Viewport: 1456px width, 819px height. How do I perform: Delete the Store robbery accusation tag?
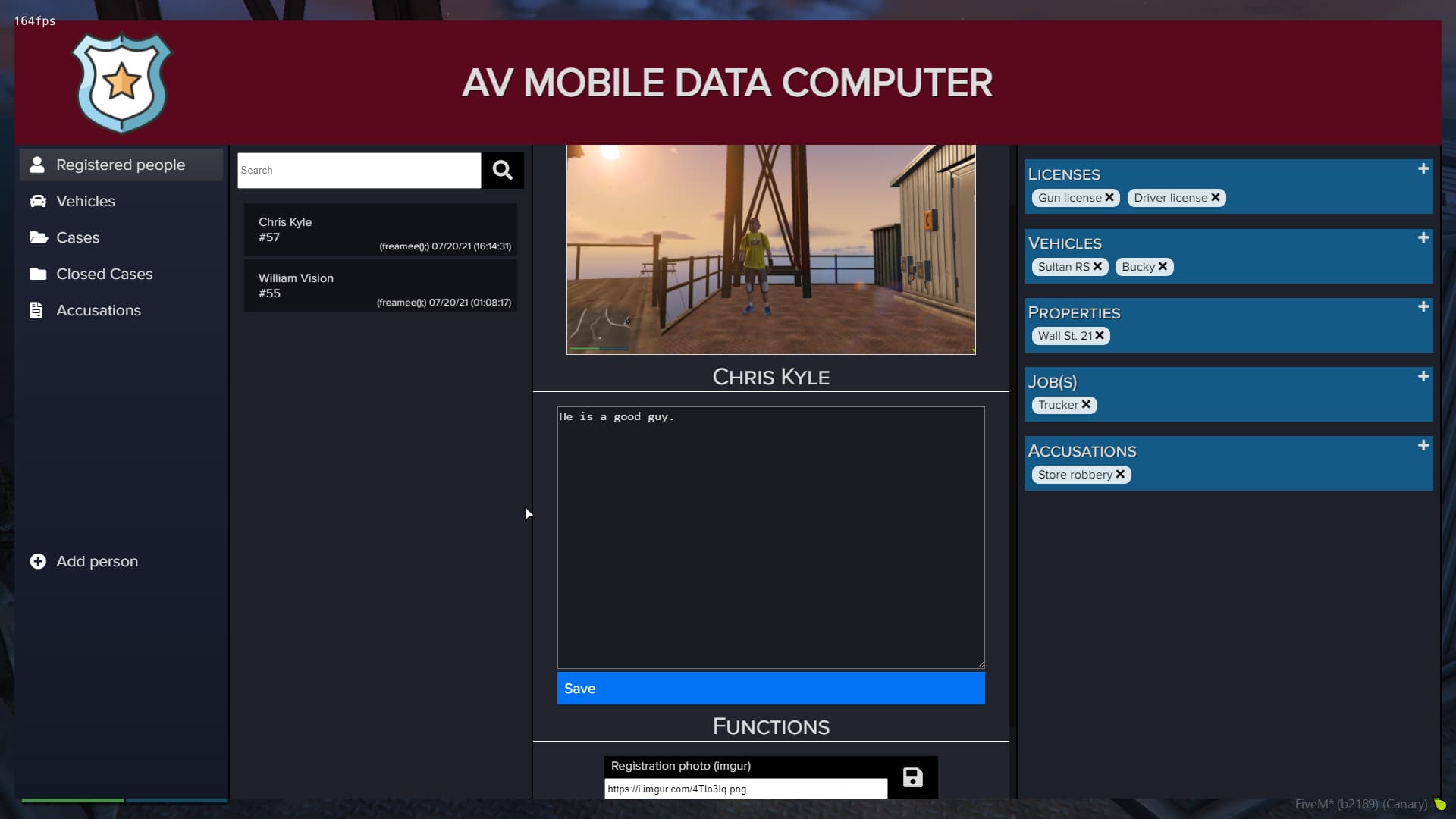coord(1120,474)
